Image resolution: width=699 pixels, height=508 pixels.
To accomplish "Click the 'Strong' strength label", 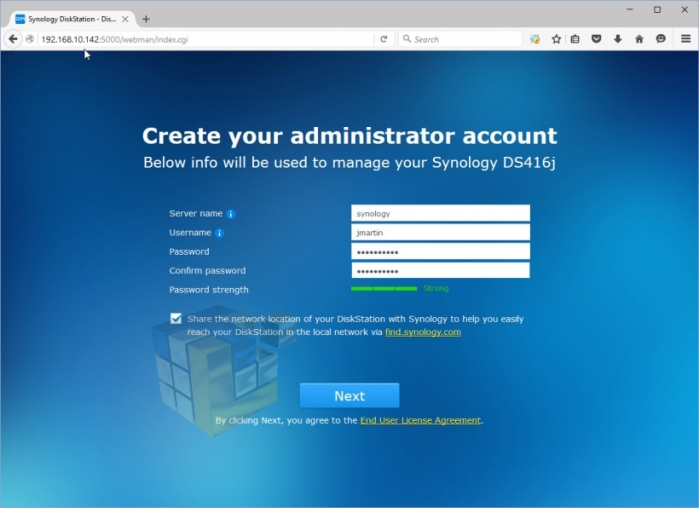I will pyautogui.click(x=436, y=289).
